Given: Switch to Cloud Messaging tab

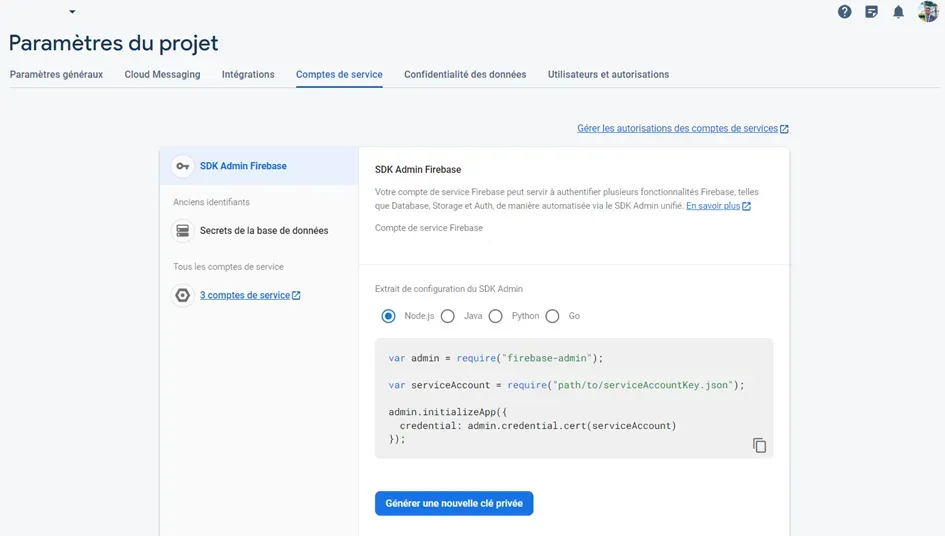Looking at the screenshot, I should tap(162, 74).
